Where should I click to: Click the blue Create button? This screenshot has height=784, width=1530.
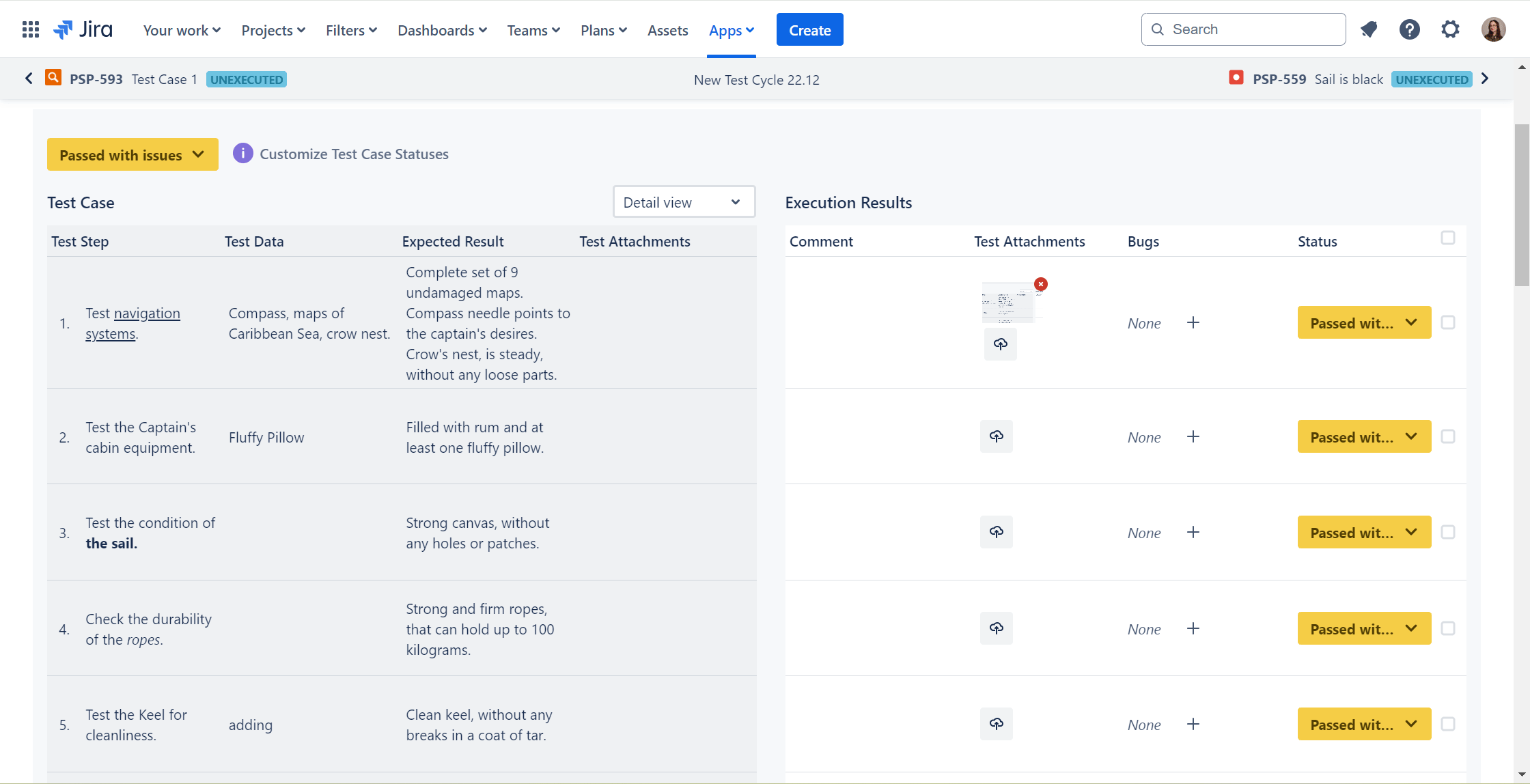[x=809, y=29]
